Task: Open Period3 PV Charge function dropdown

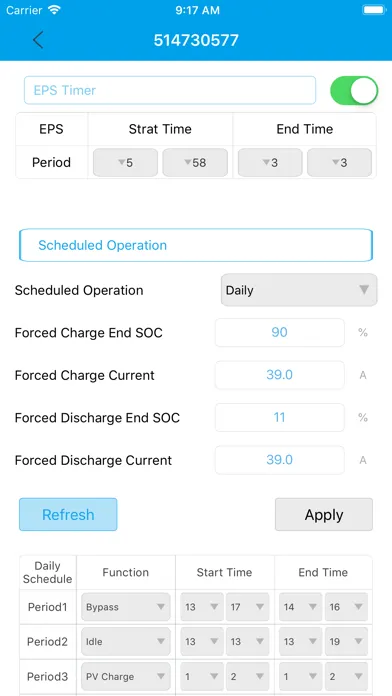Action: tap(126, 676)
